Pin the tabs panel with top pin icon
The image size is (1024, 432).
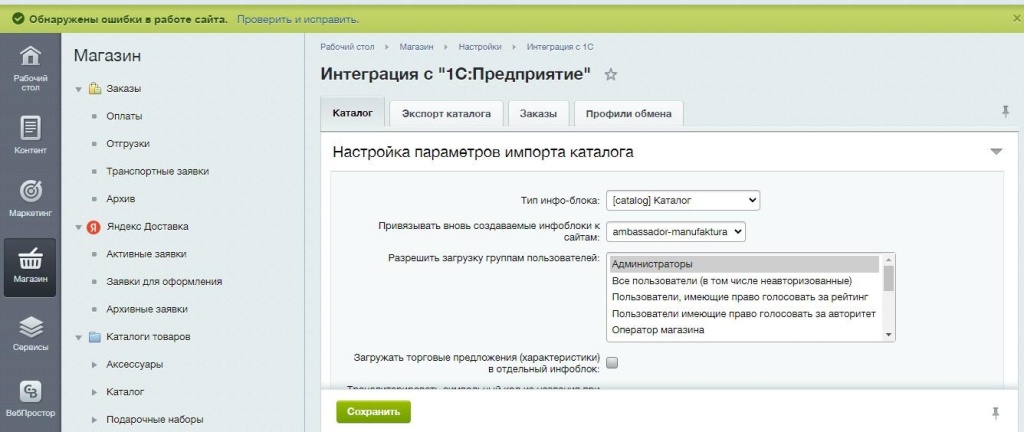pyautogui.click(x=1006, y=112)
